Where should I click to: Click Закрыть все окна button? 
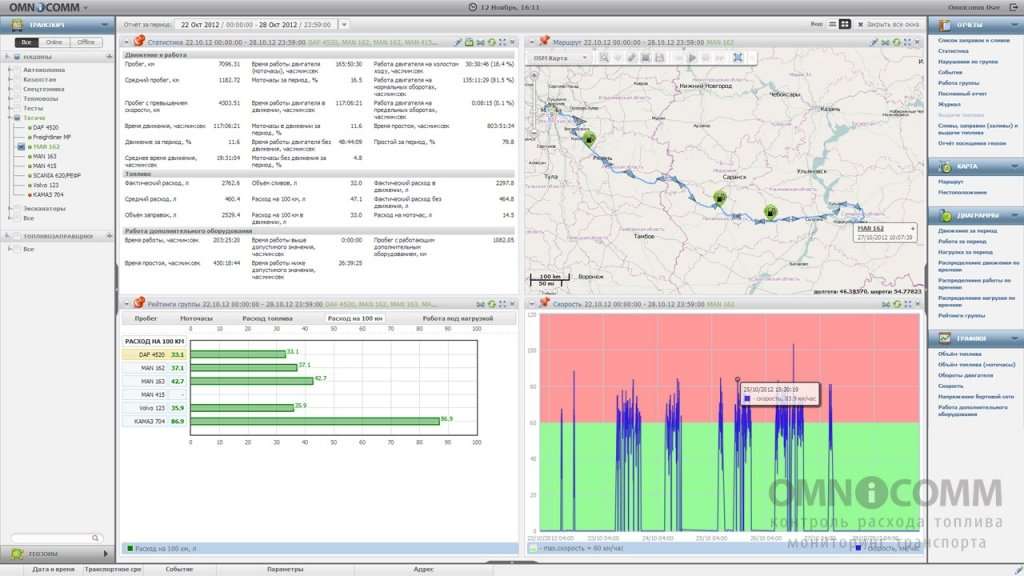888,24
